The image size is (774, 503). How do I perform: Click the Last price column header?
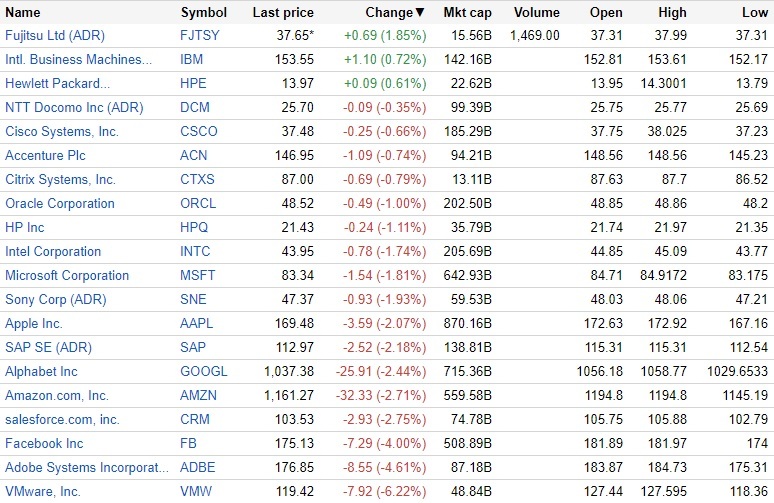283,13
